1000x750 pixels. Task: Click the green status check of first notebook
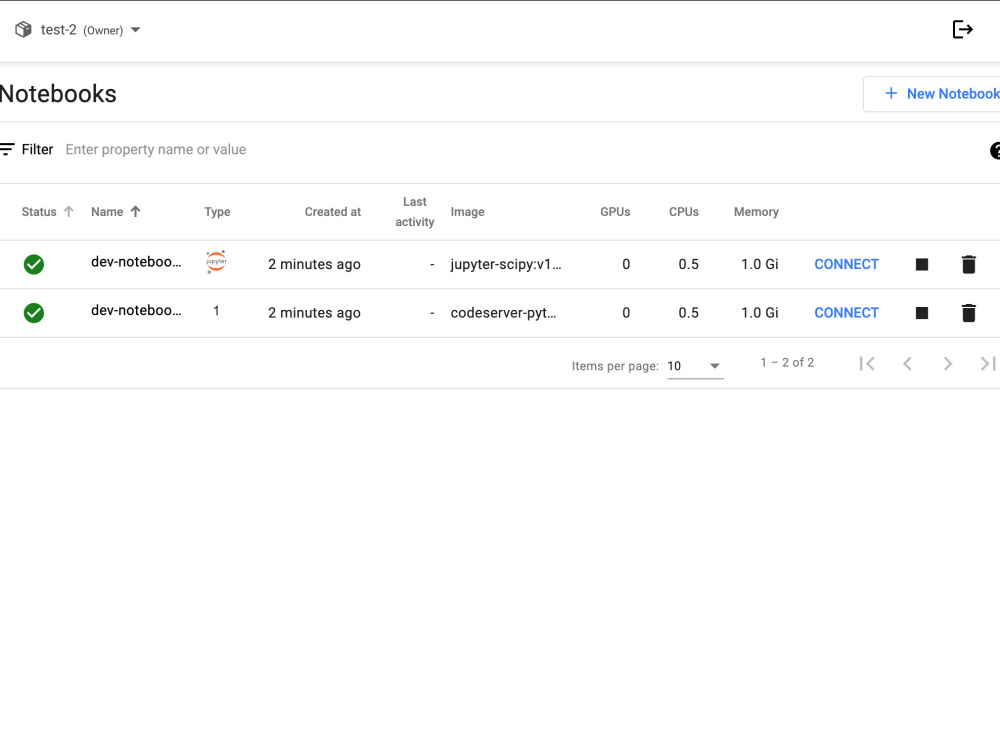[33, 264]
